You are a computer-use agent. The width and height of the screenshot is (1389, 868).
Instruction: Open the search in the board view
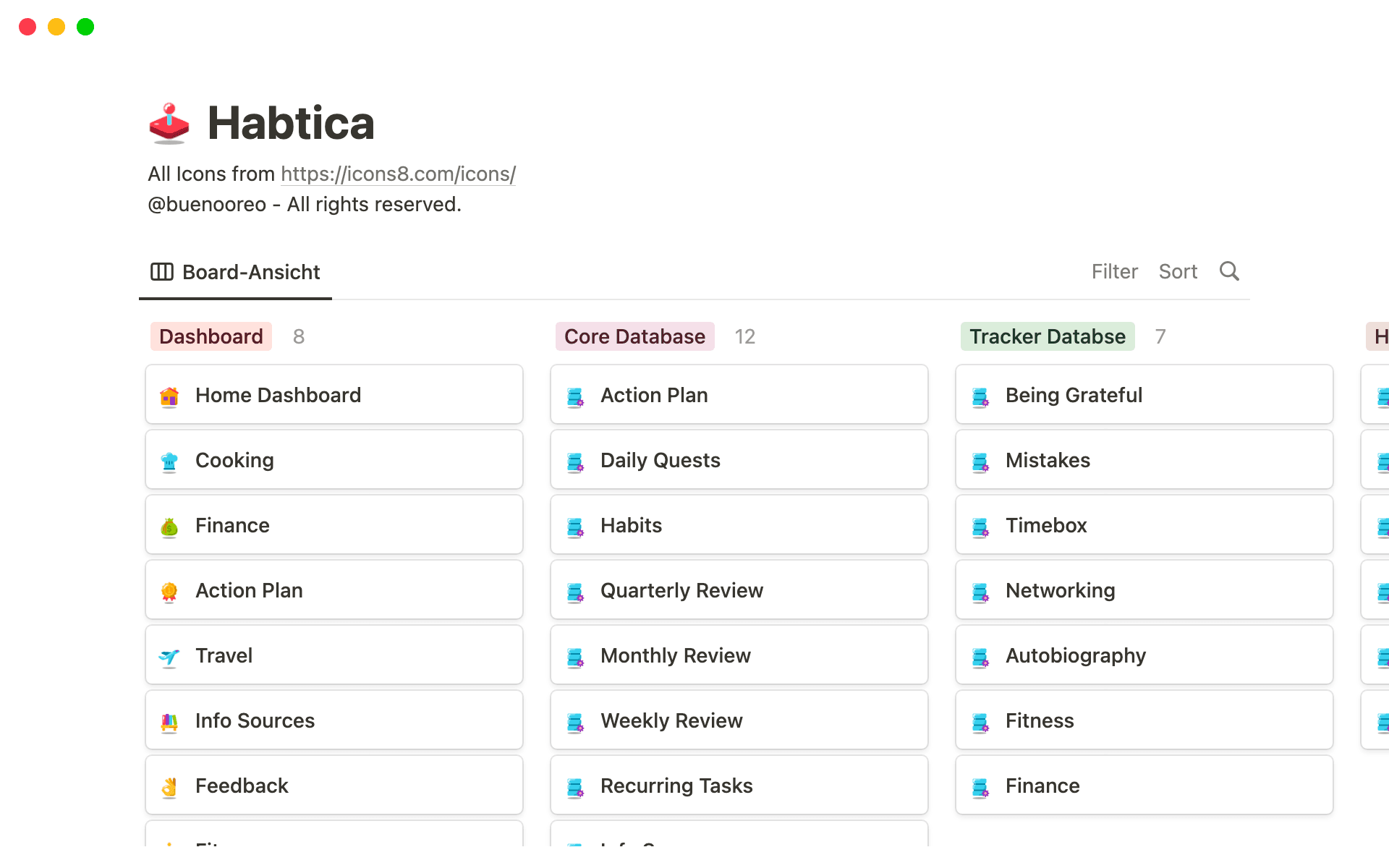(x=1229, y=271)
